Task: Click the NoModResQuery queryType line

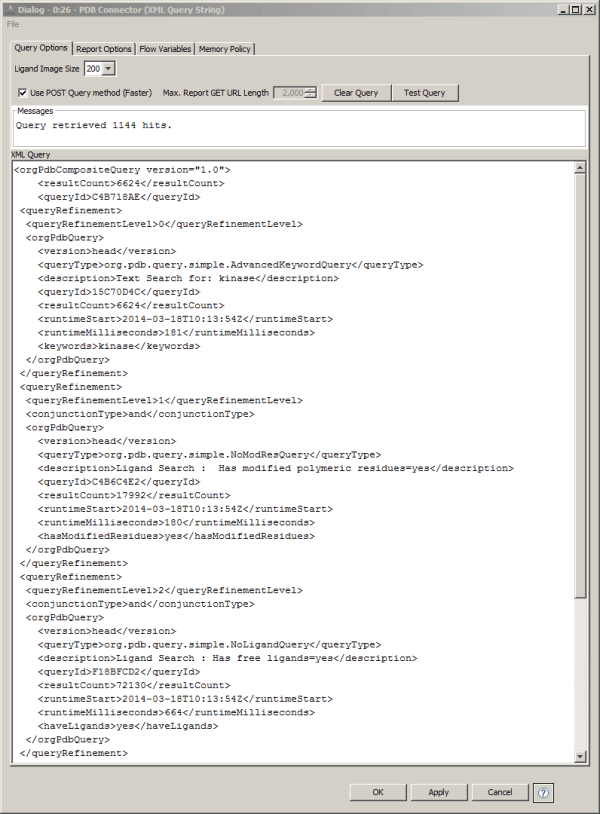Action: tap(210, 455)
